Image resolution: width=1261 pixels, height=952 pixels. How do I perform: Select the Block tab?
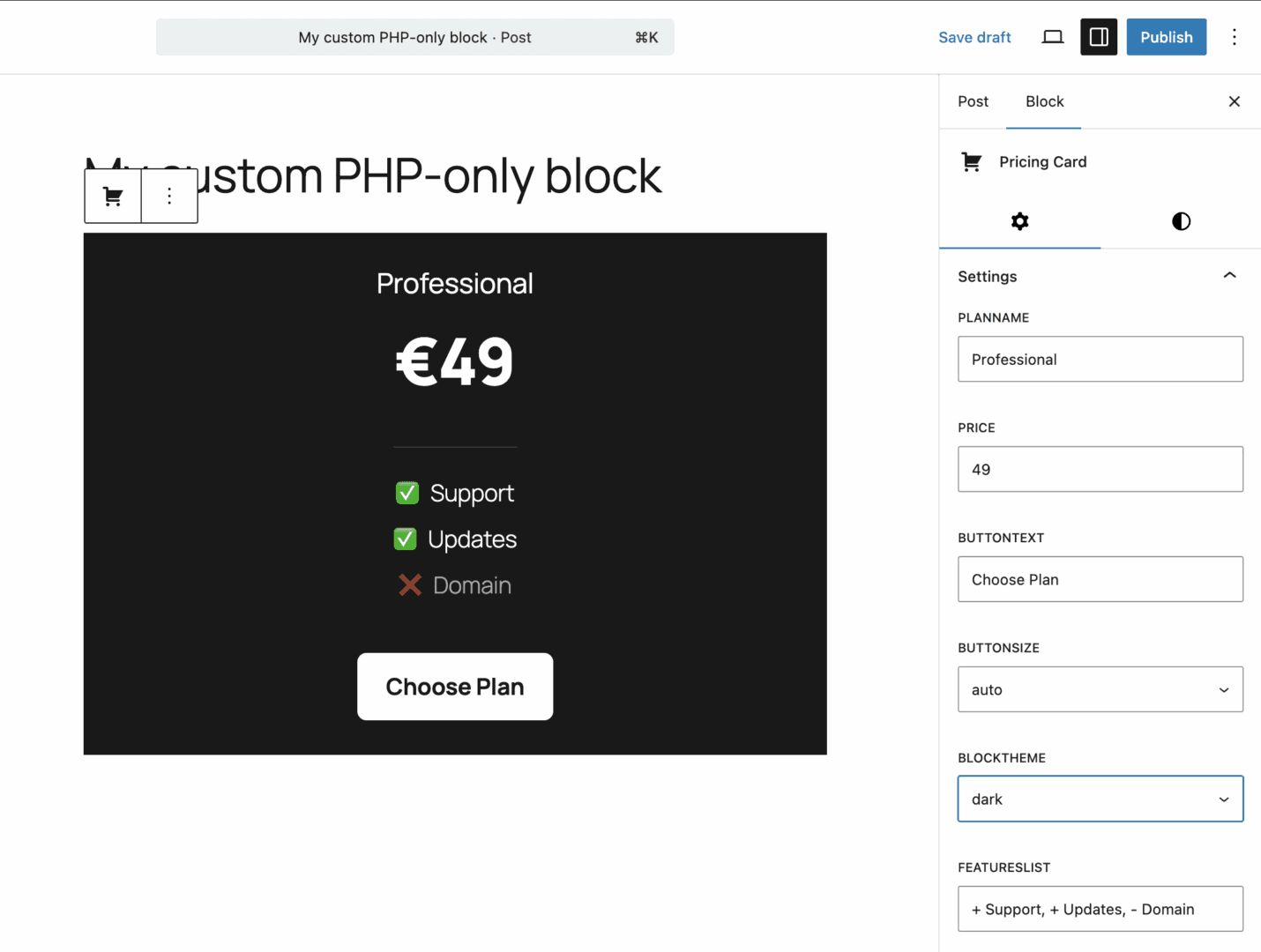tap(1044, 101)
